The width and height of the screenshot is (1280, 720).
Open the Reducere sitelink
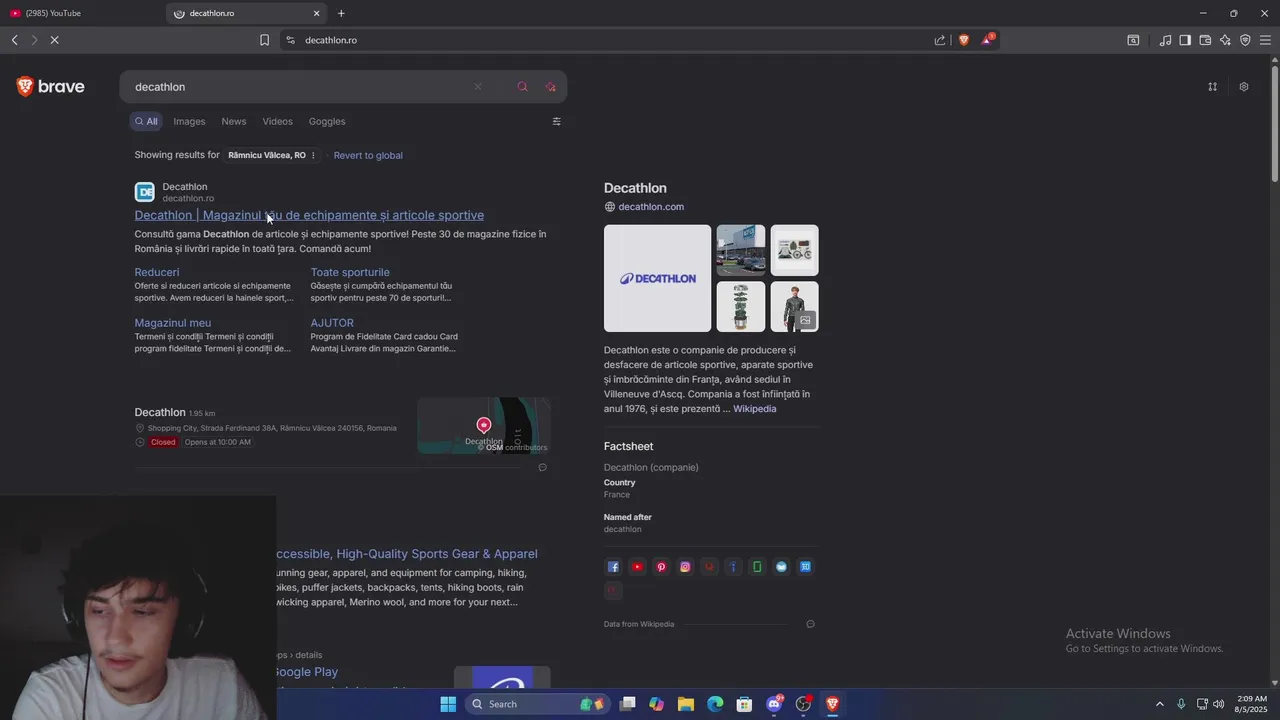(x=157, y=272)
